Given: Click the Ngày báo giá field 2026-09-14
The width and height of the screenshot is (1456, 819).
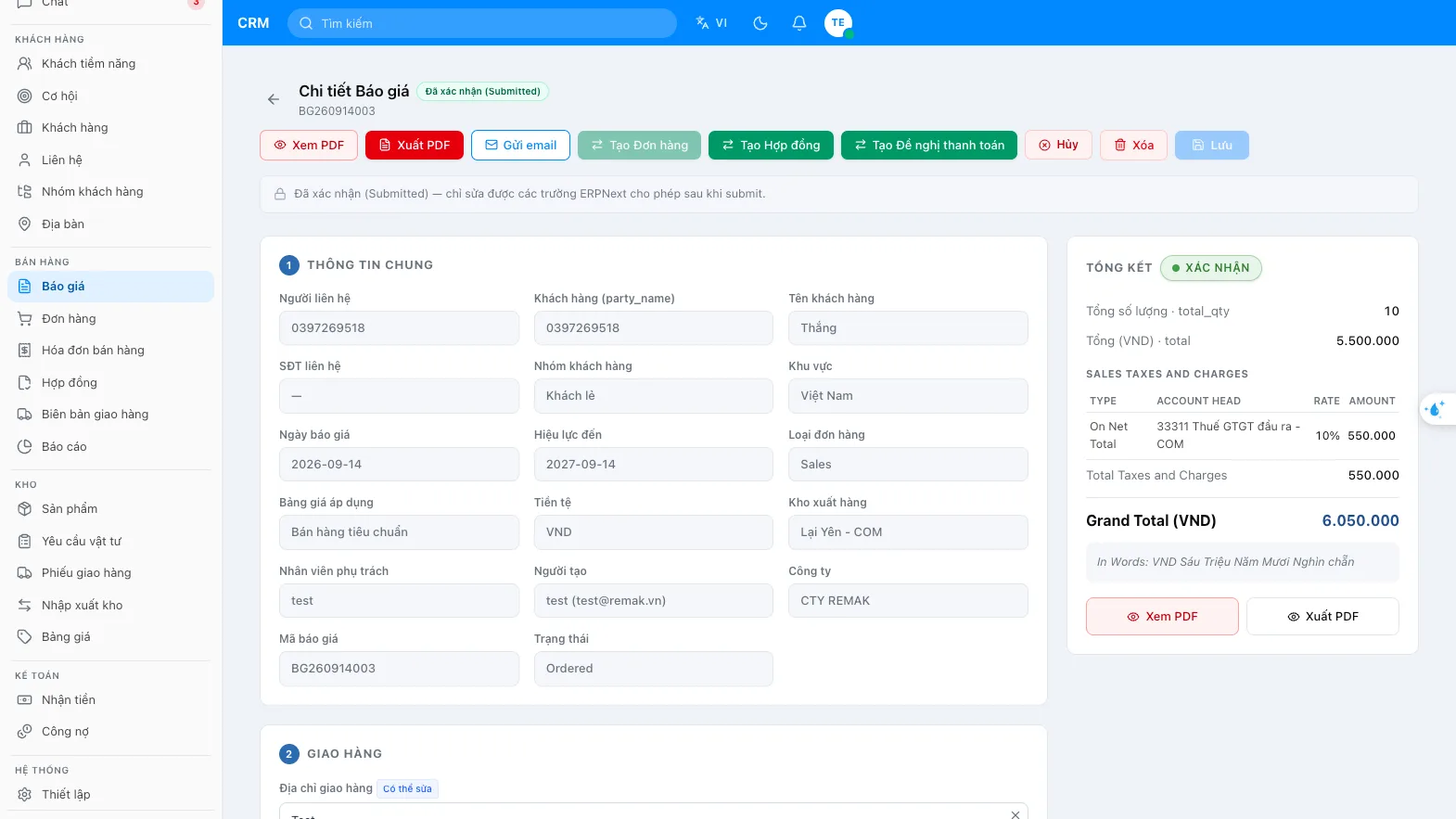Looking at the screenshot, I should coord(399,465).
